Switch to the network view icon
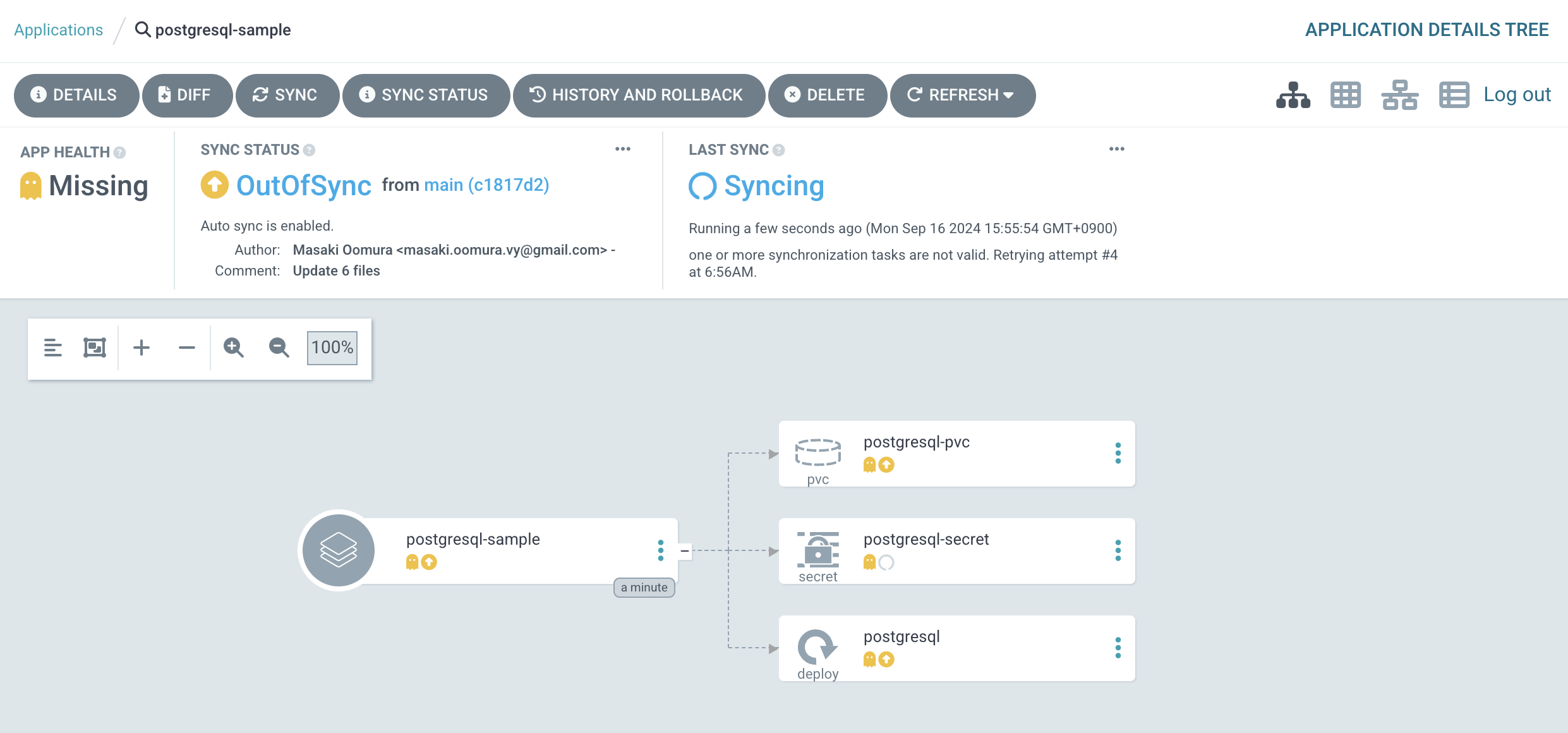The image size is (1568, 733). coord(1399,95)
